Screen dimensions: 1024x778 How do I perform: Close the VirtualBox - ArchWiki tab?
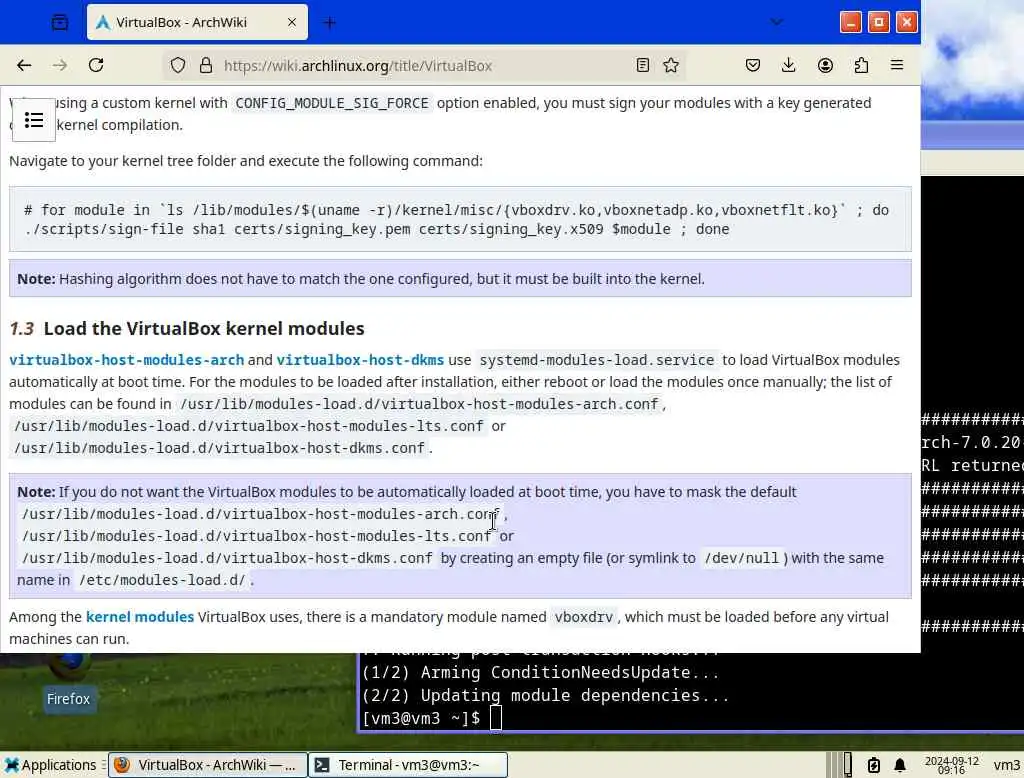pyautogui.click(x=292, y=22)
